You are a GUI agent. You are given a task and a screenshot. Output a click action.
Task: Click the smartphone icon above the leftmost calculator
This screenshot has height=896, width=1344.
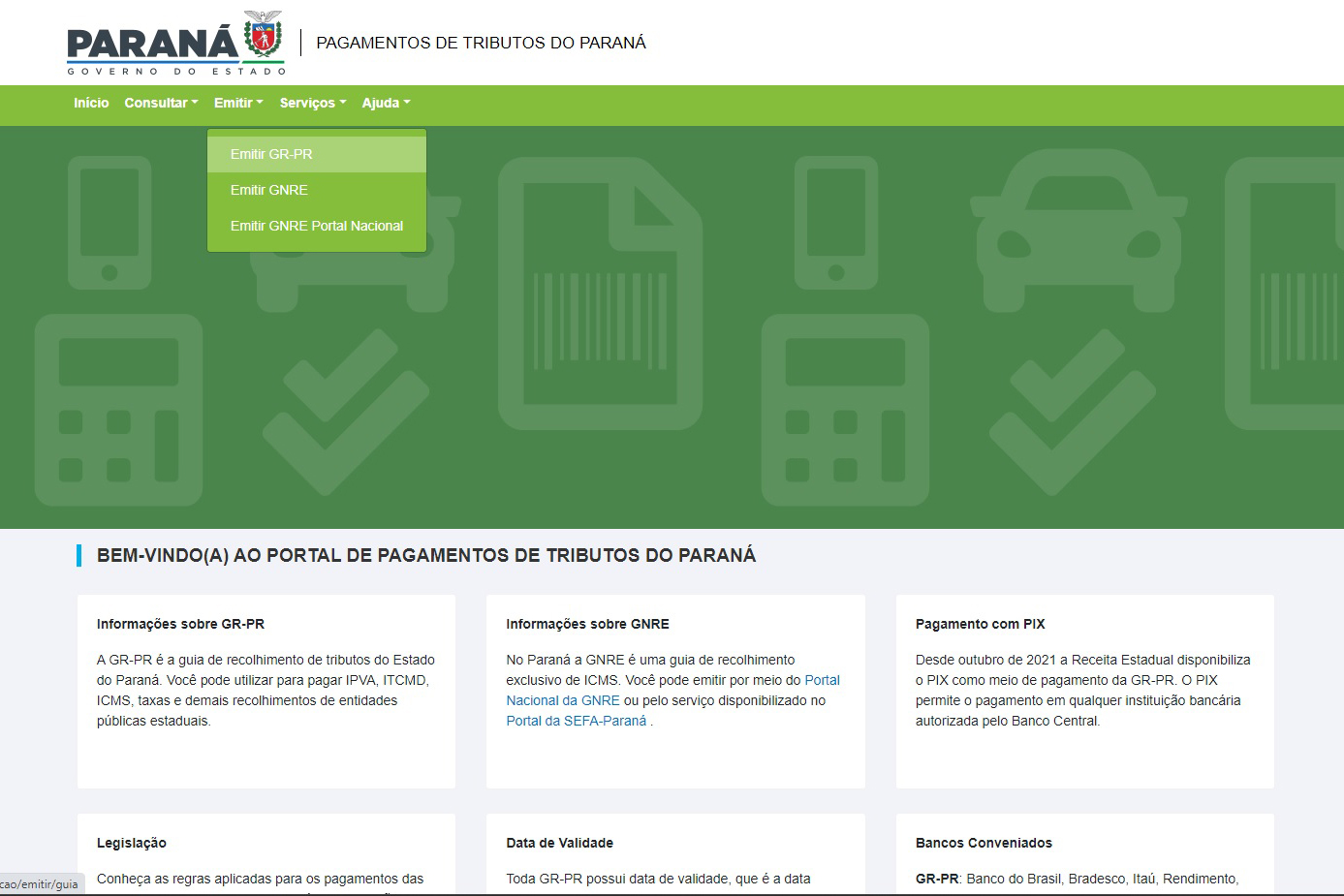[109, 224]
